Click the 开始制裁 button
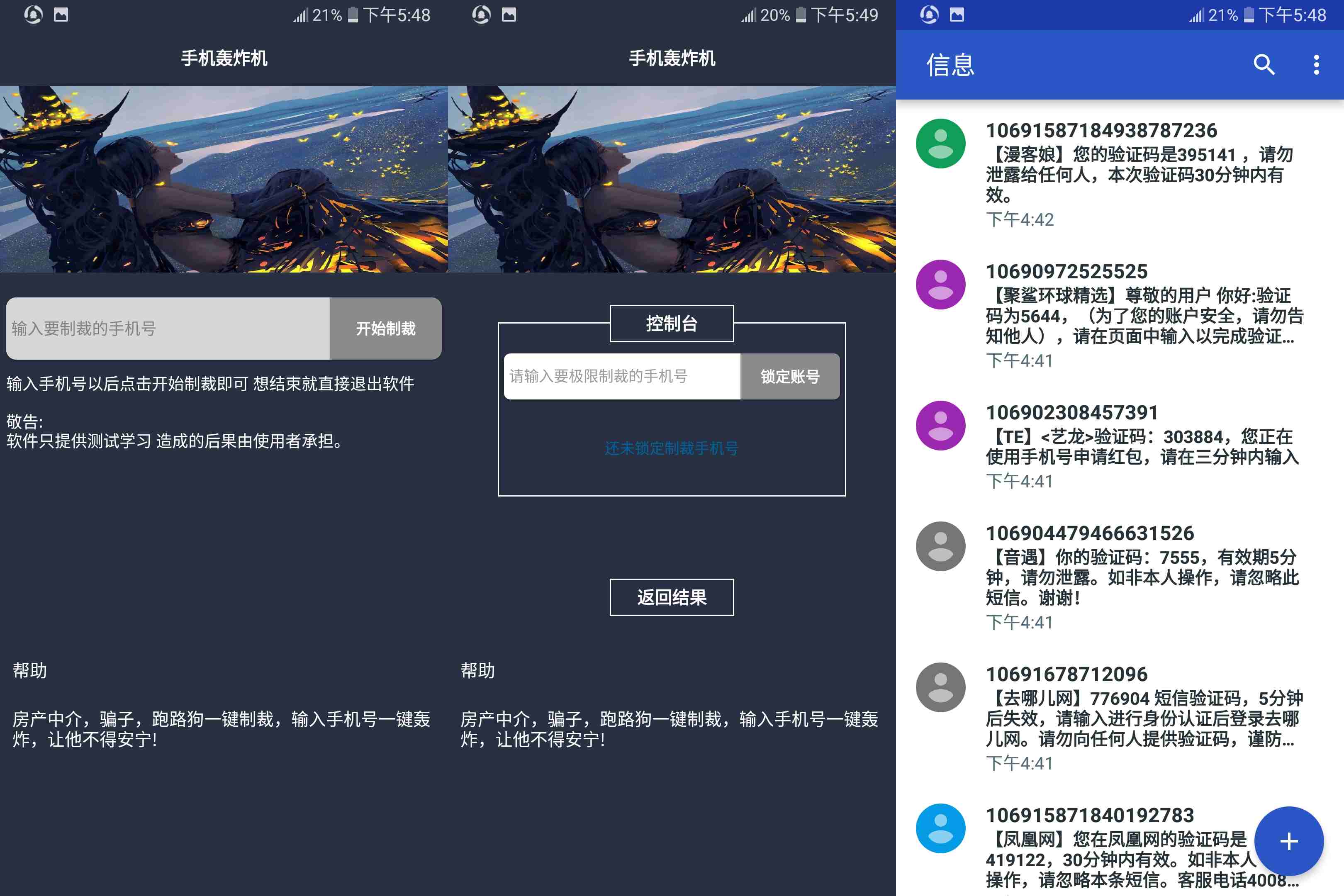 tap(386, 329)
